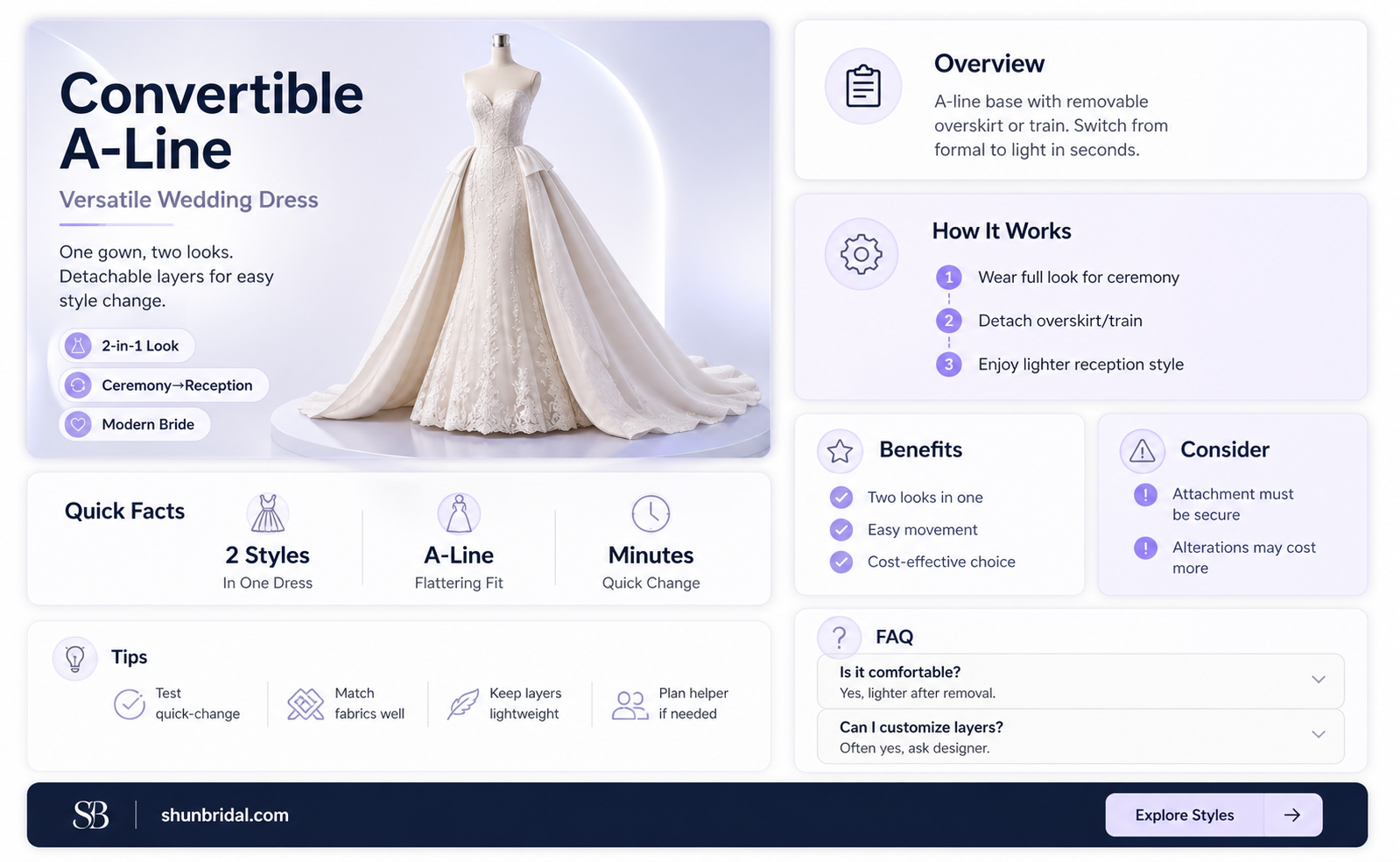Click the Enjoy lighter reception style text
This screenshot has width=1400, height=862.
1080,364
